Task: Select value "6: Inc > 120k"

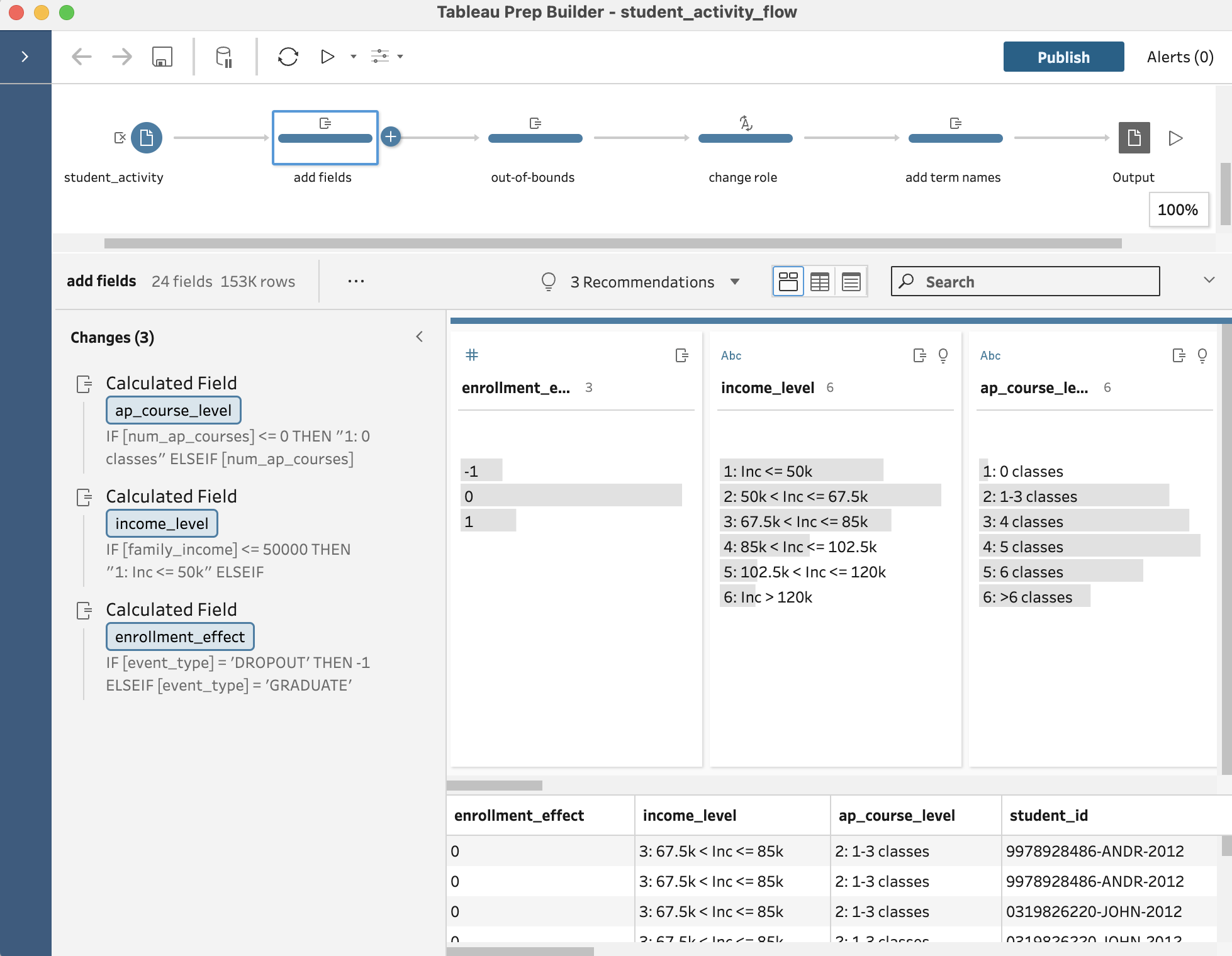Action: (x=768, y=596)
